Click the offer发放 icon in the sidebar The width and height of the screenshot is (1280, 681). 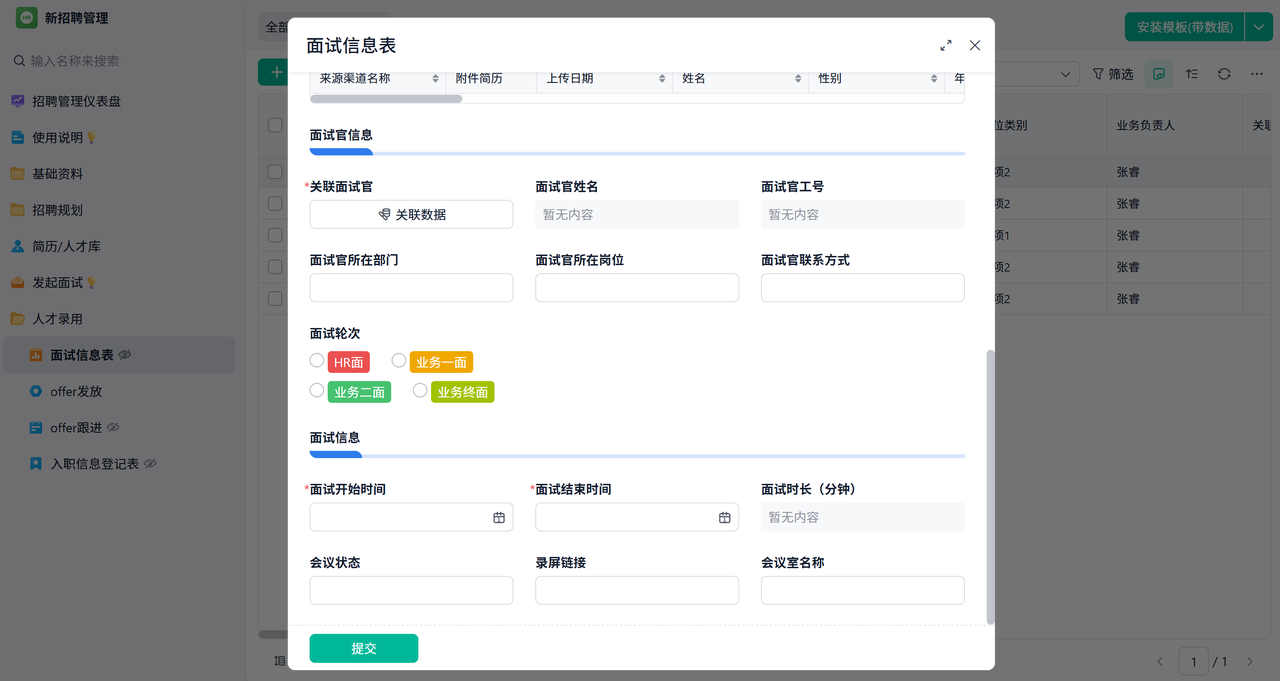click(36, 391)
